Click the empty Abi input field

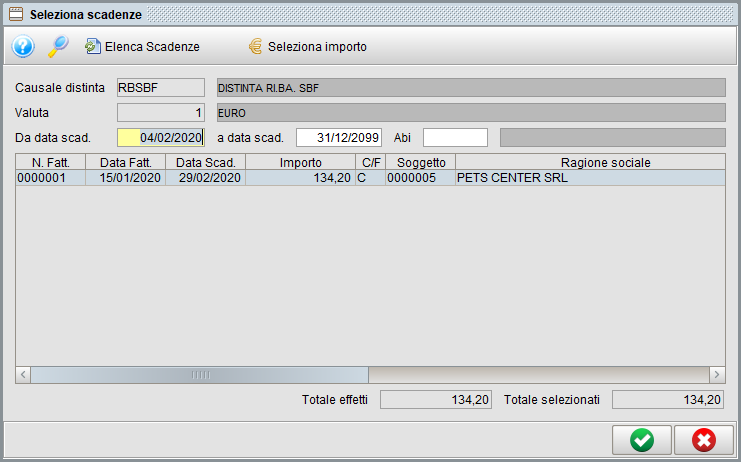click(x=455, y=138)
